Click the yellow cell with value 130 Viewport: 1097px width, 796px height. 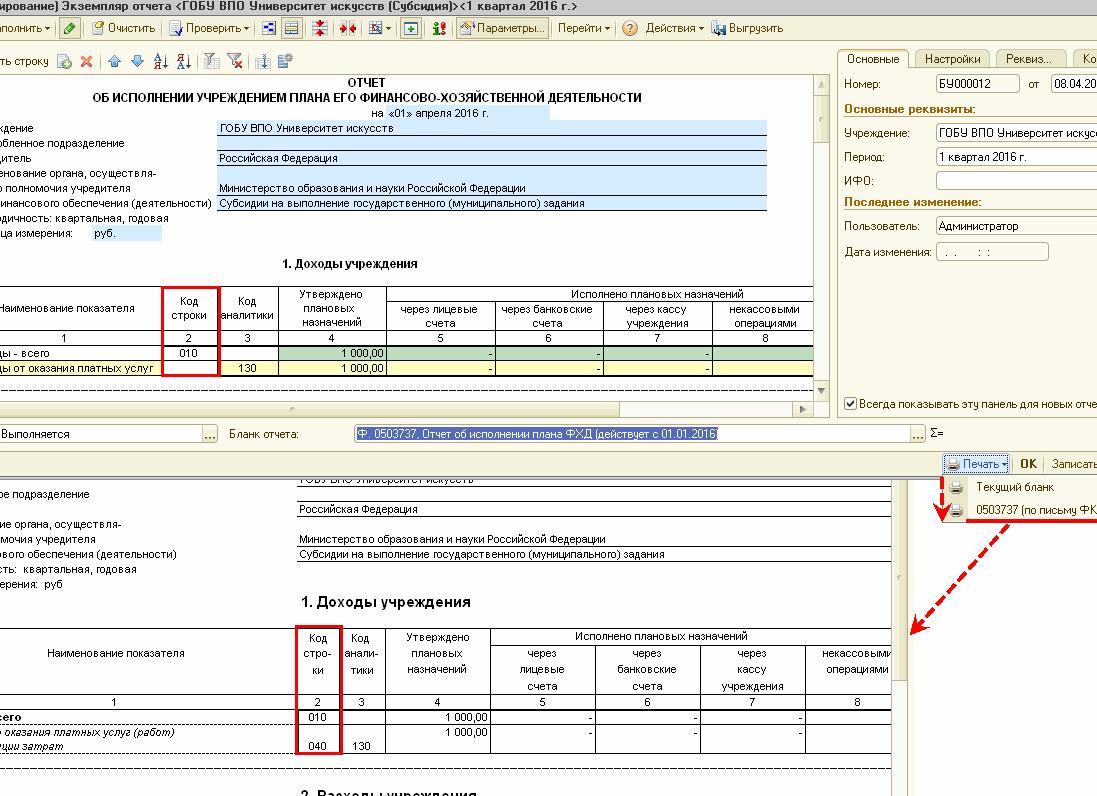point(248,368)
